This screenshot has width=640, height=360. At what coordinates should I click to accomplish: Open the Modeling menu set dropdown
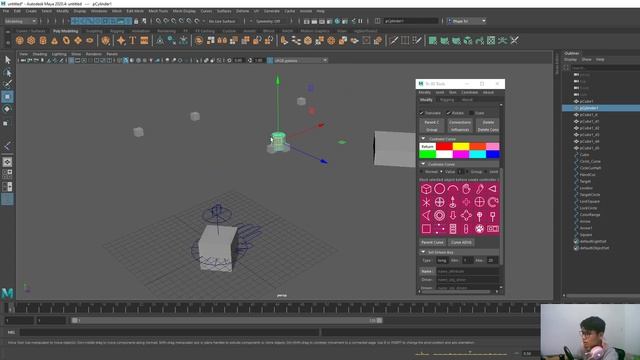(x=20, y=21)
